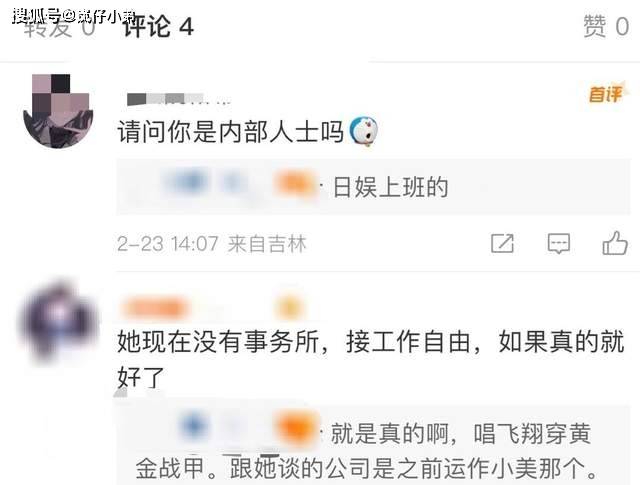Open the reply '日娱上班的'
Image resolution: width=640 pixels, height=485 pixels.
373,187
